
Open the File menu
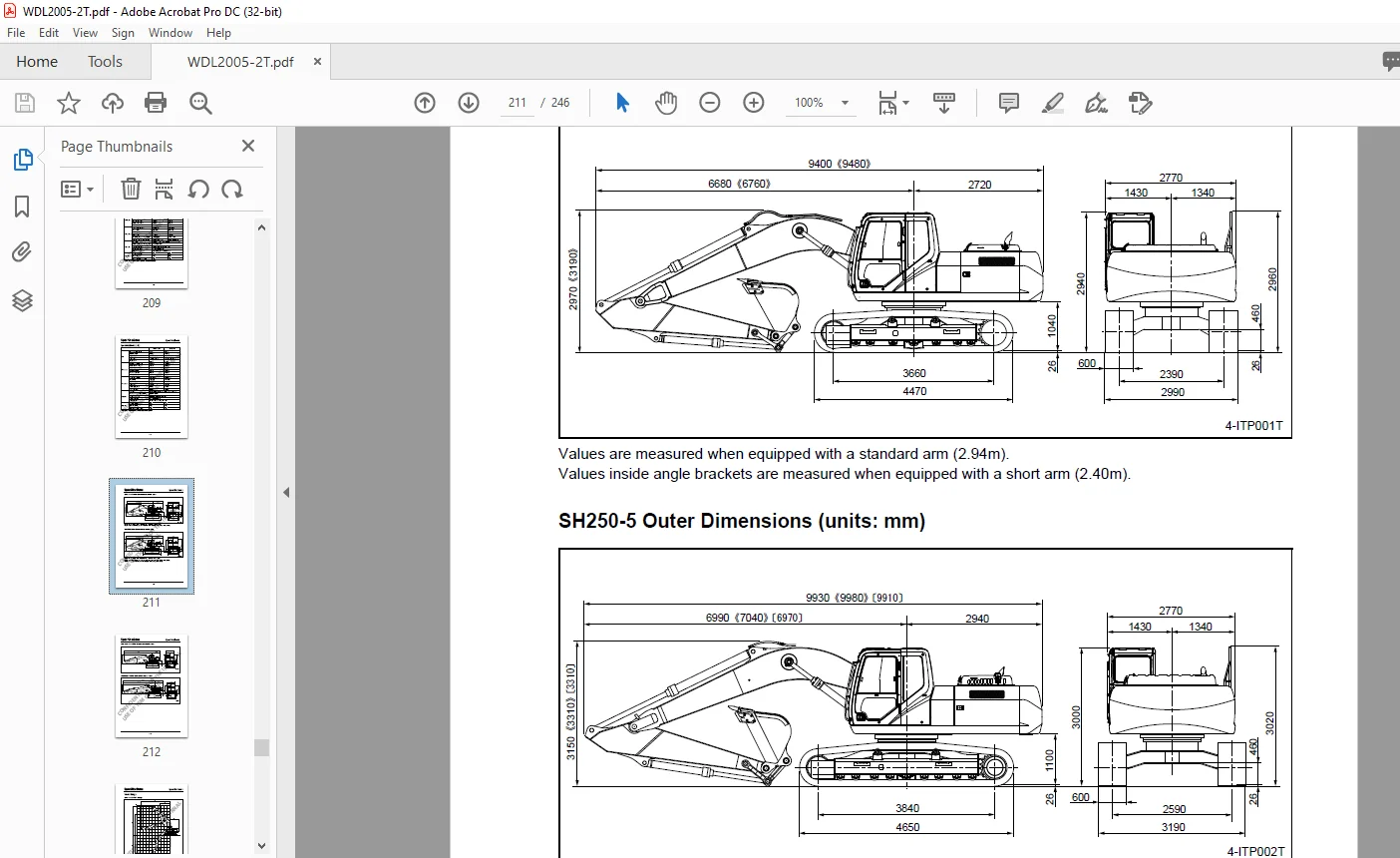point(16,33)
